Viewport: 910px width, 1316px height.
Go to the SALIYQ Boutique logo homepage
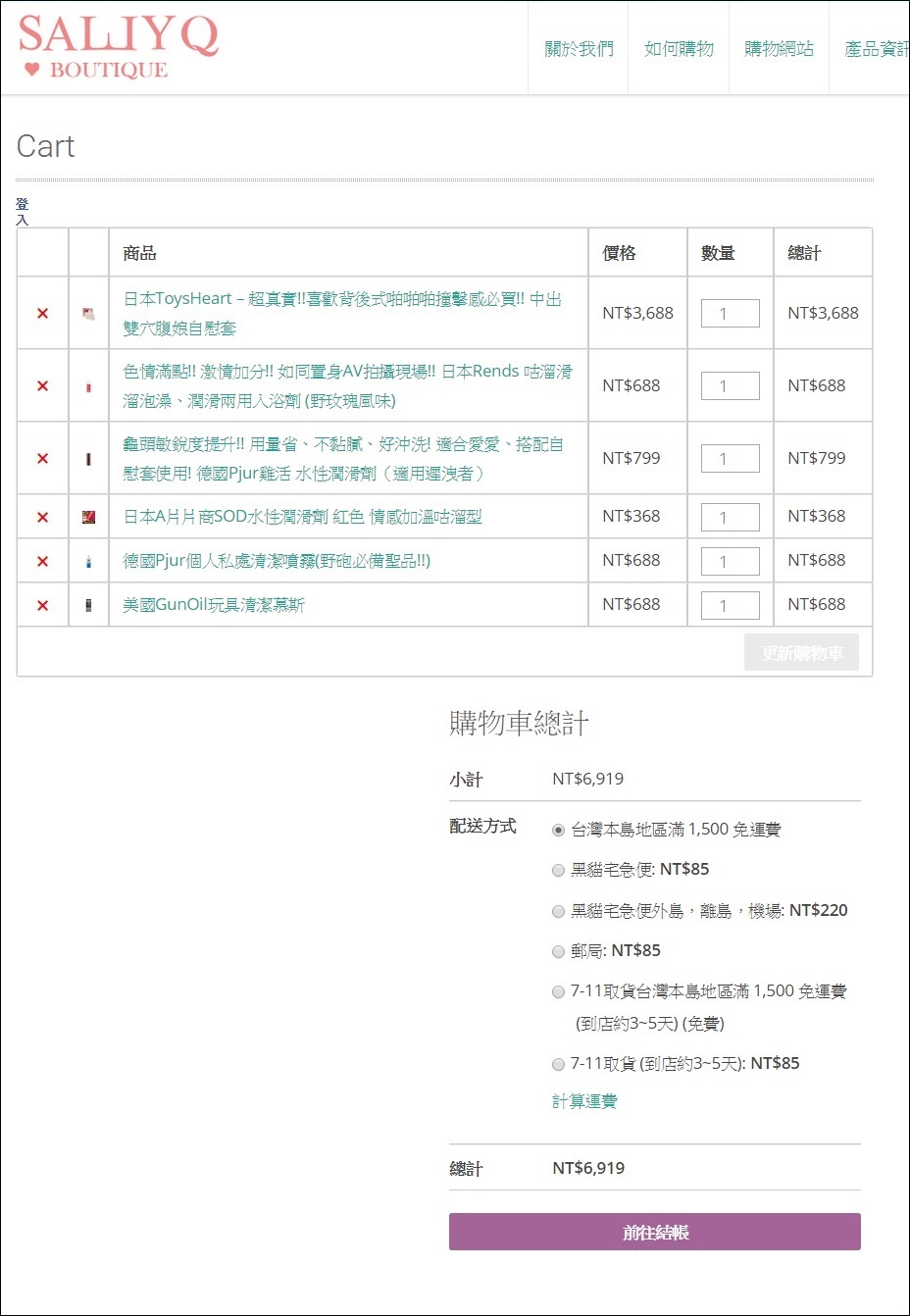[118, 47]
